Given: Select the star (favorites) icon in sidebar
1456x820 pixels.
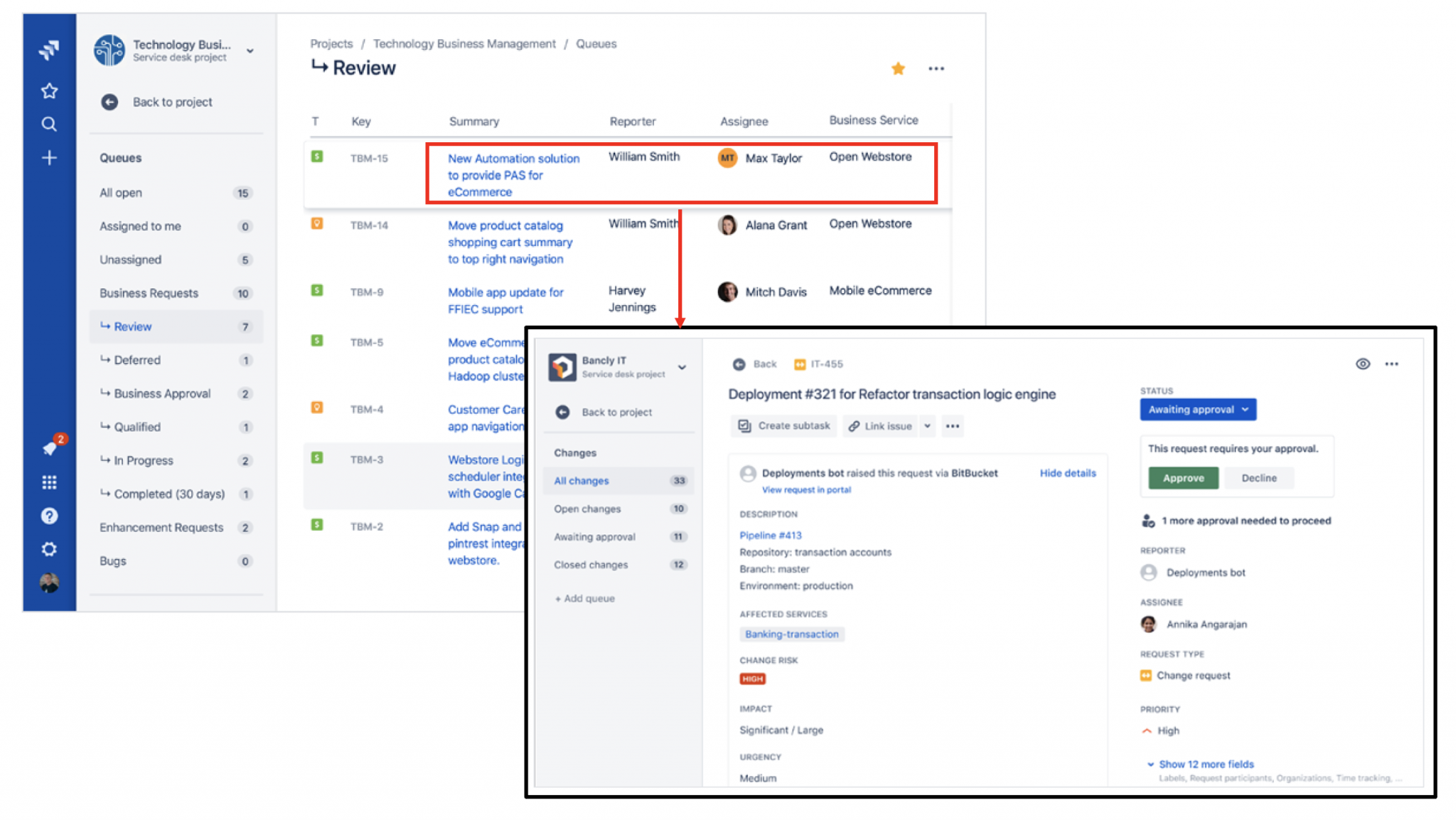Looking at the screenshot, I should [49, 90].
